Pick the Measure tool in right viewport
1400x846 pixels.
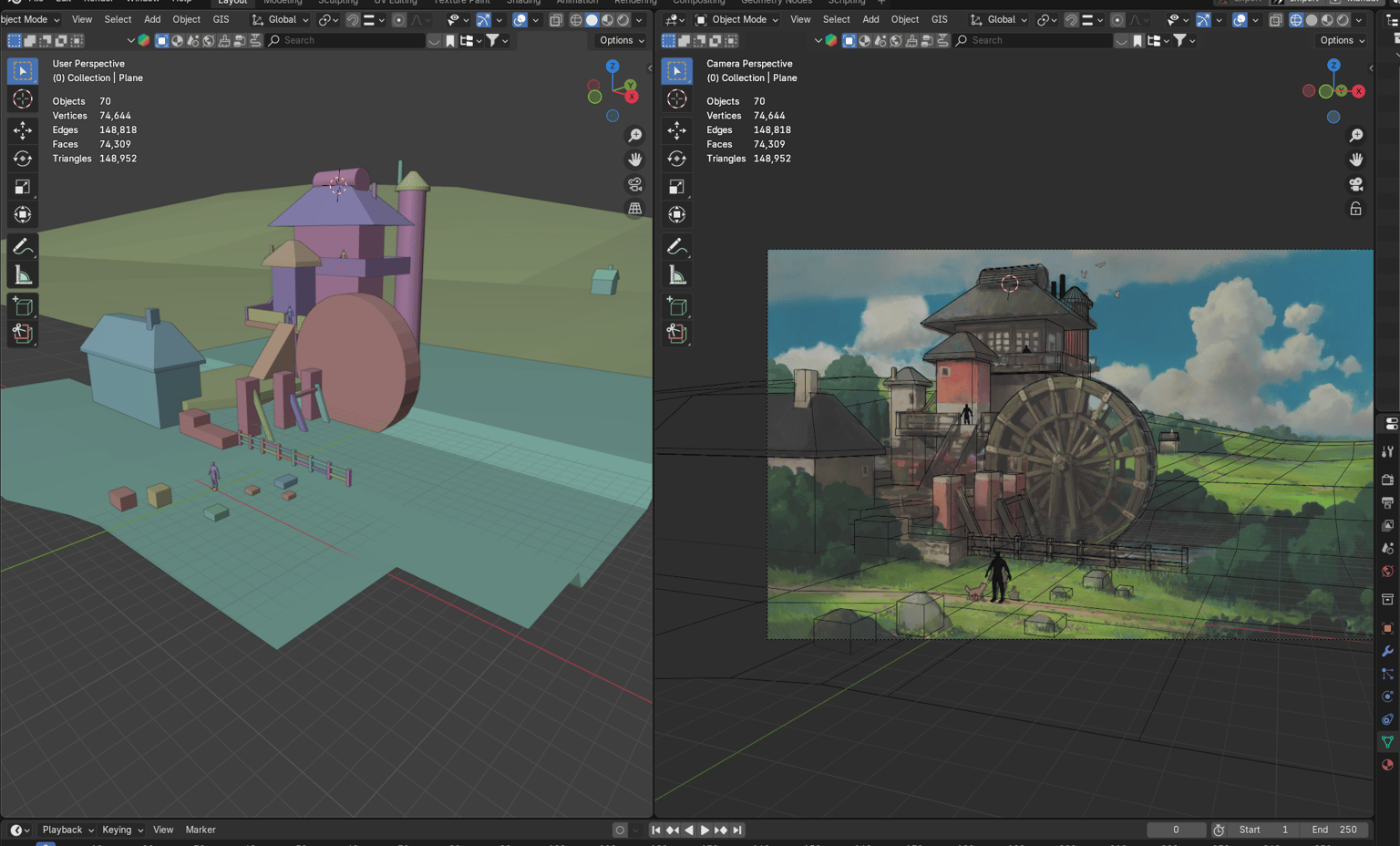point(676,275)
